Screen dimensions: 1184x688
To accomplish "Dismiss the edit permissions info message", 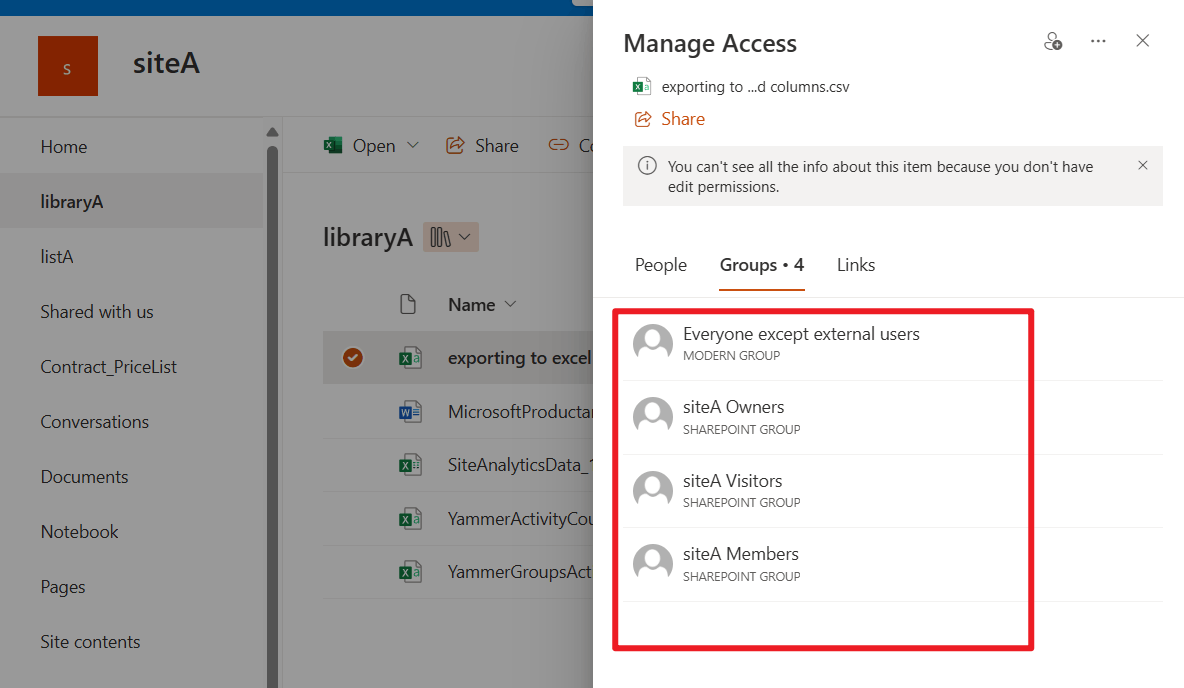I will click(1143, 166).
